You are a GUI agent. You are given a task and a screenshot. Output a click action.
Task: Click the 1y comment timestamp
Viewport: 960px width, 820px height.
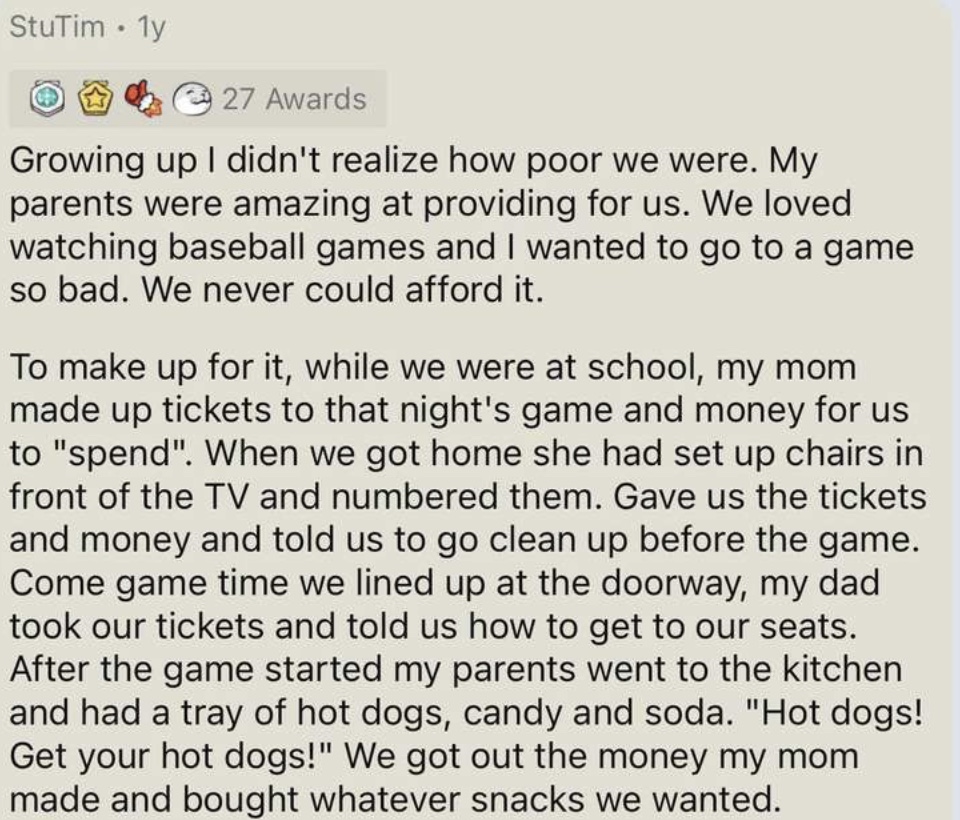(x=151, y=28)
